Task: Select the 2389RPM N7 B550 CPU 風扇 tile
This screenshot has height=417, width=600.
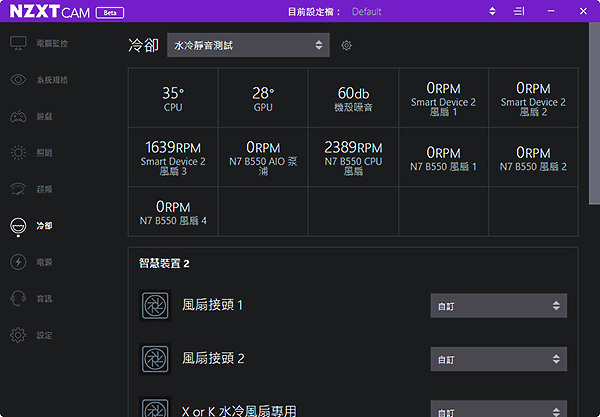Action: tap(353, 157)
